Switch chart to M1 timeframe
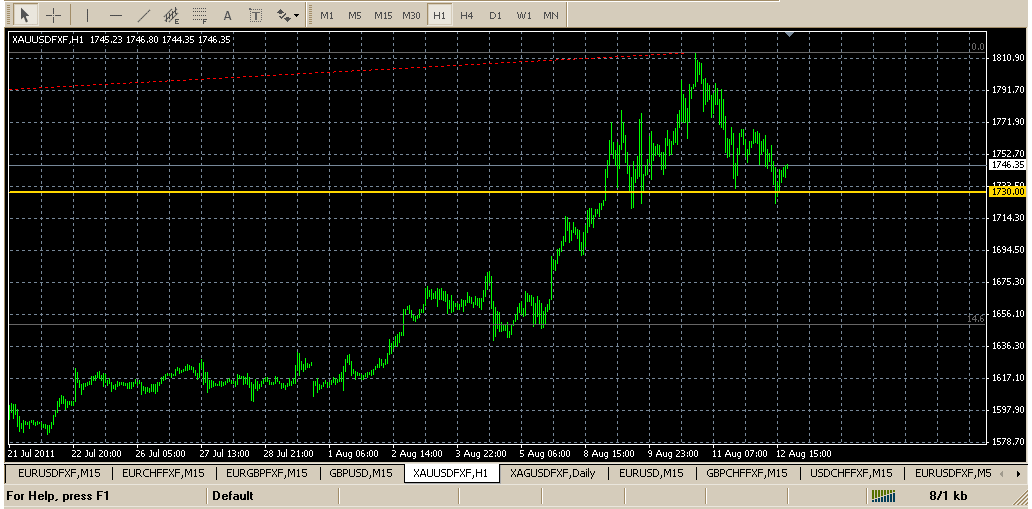The width and height of the screenshot is (1032, 509). click(327, 16)
